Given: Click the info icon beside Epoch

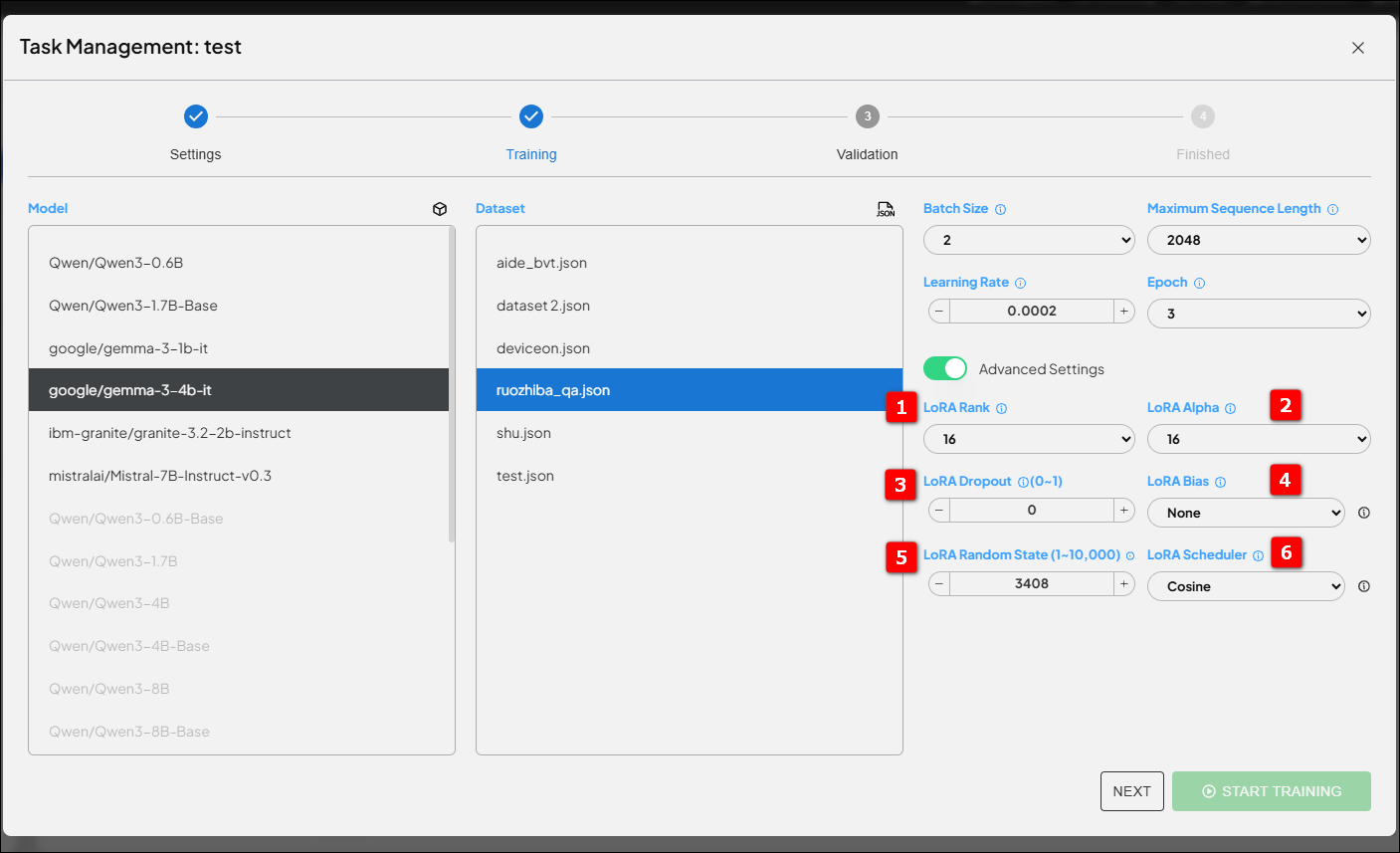Looking at the screenshot, I should pyautogui.click(x=1199, y=283).
